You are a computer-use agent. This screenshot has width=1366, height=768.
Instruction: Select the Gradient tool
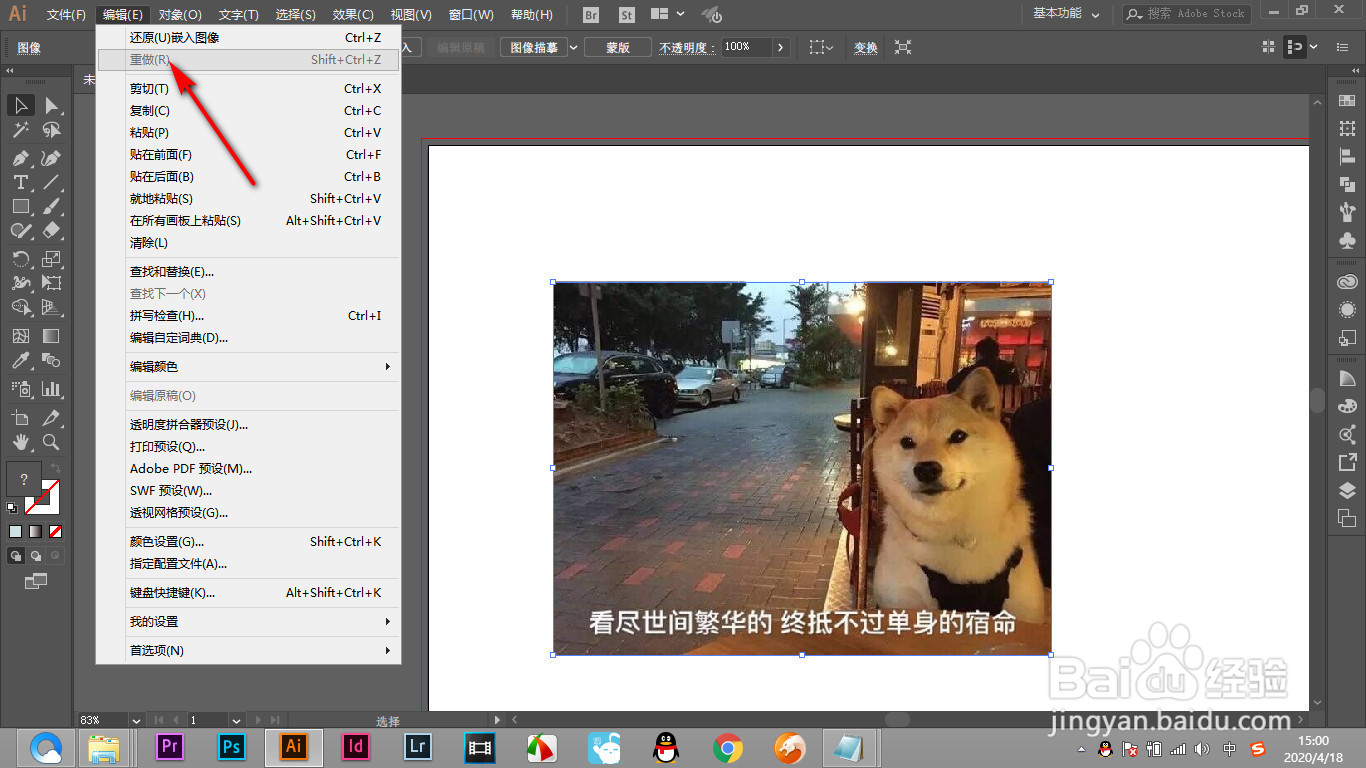point(51,336)
